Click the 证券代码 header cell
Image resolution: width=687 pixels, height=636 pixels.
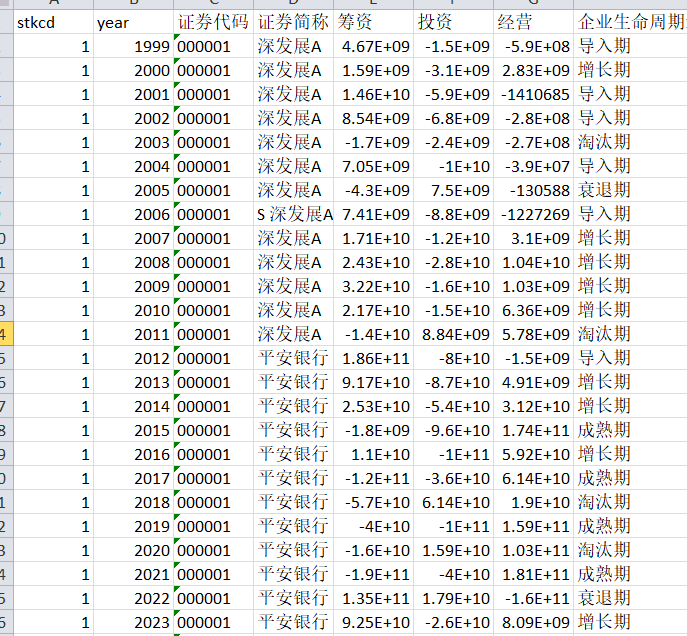(x=213, y=22)
